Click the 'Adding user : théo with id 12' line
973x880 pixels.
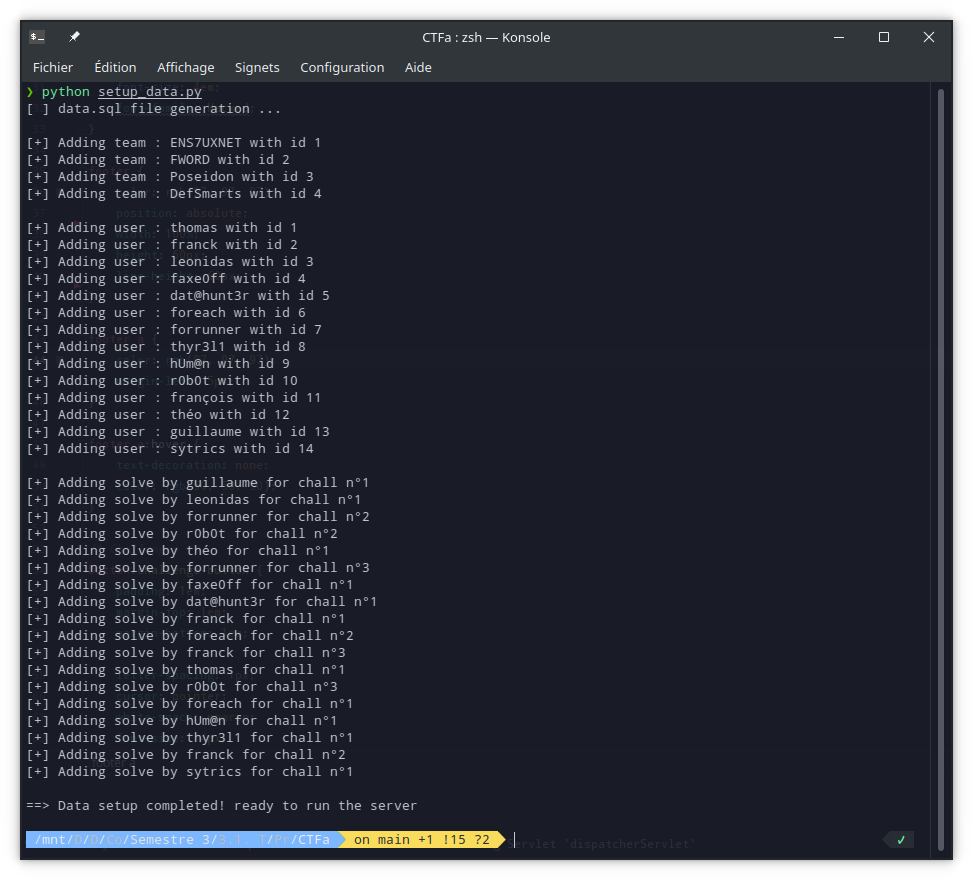point(158,415)
